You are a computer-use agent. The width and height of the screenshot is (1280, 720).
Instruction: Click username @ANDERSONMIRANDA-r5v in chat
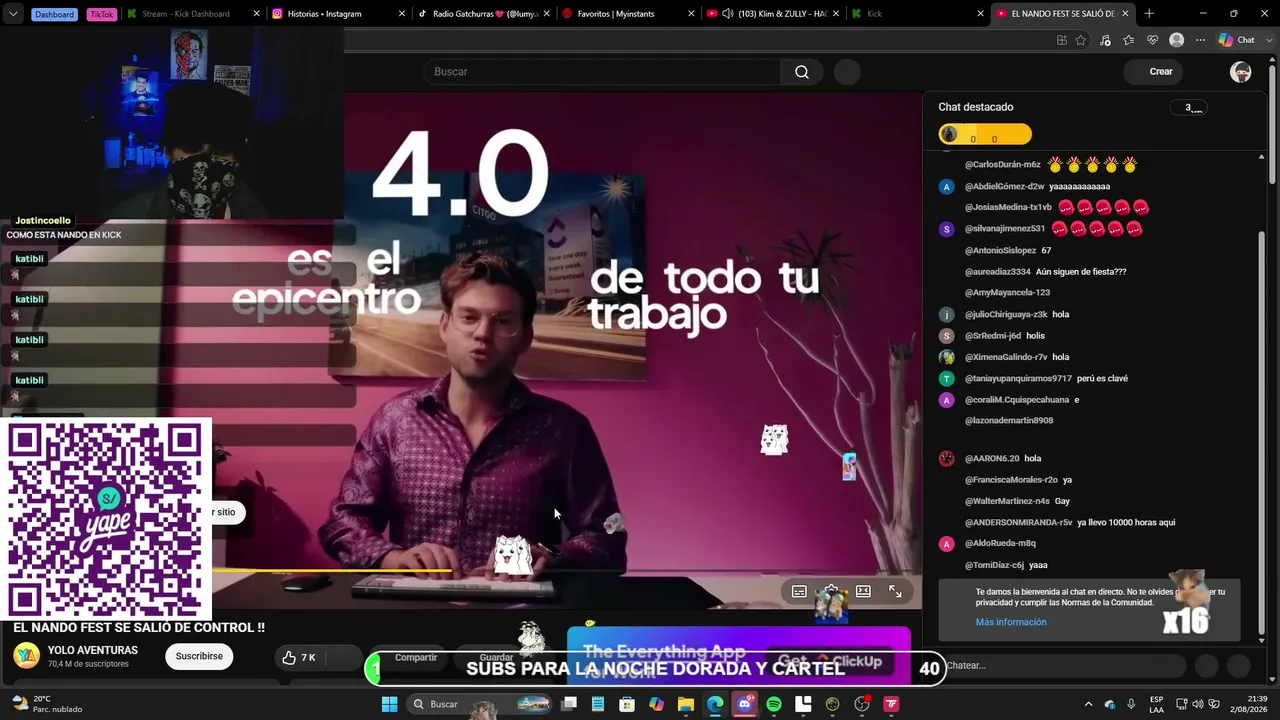click(x=1018, y=523)
